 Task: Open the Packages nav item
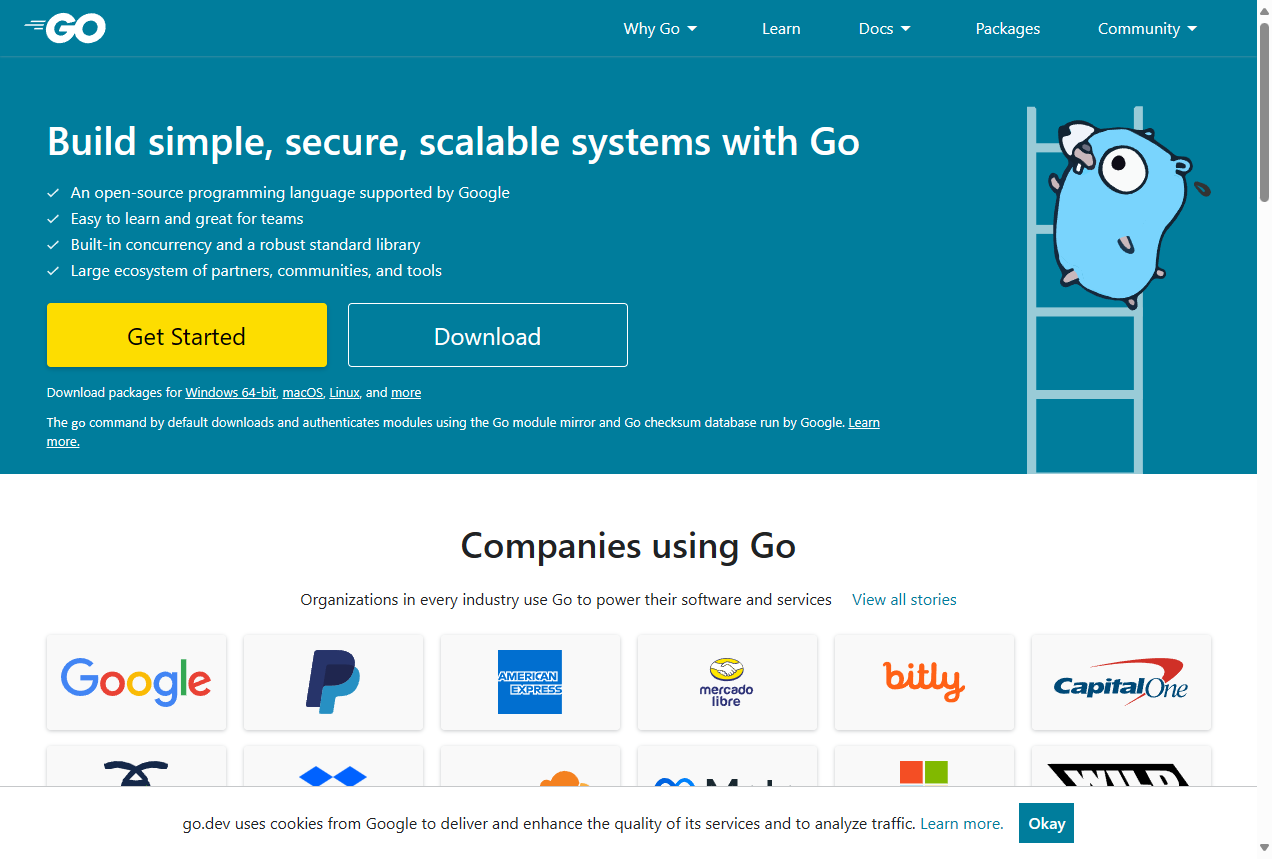(1008, 29)
